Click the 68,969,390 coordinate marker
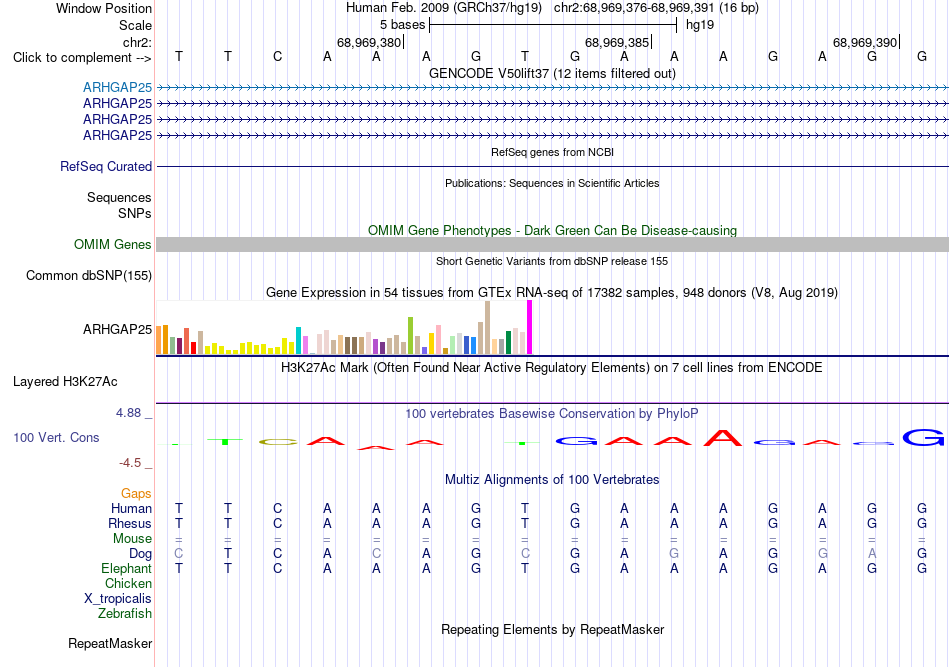Screen dimensions: 950x667 tap(866, 42)
